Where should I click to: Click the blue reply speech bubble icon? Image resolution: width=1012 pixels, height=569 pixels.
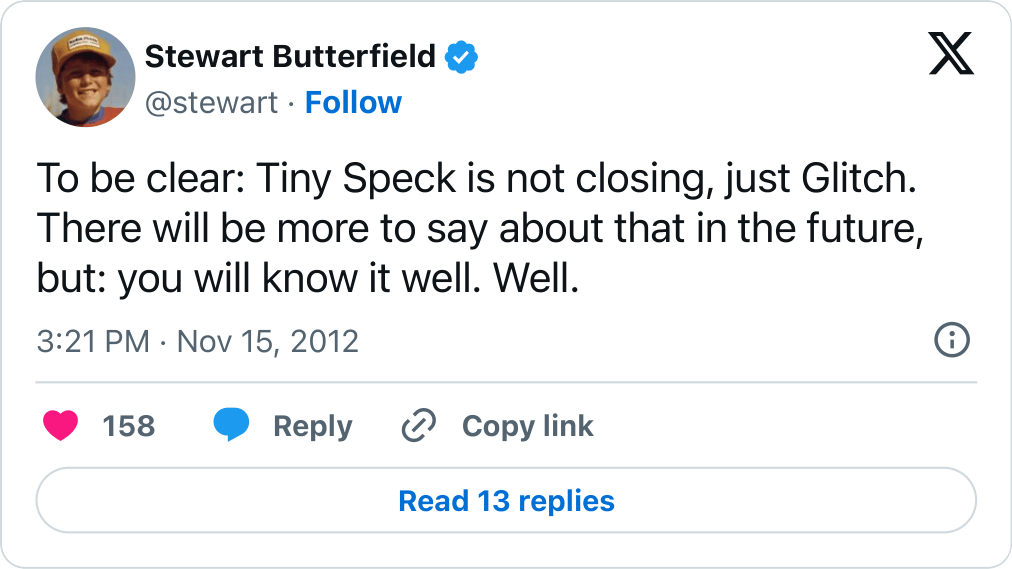[231, 426]
